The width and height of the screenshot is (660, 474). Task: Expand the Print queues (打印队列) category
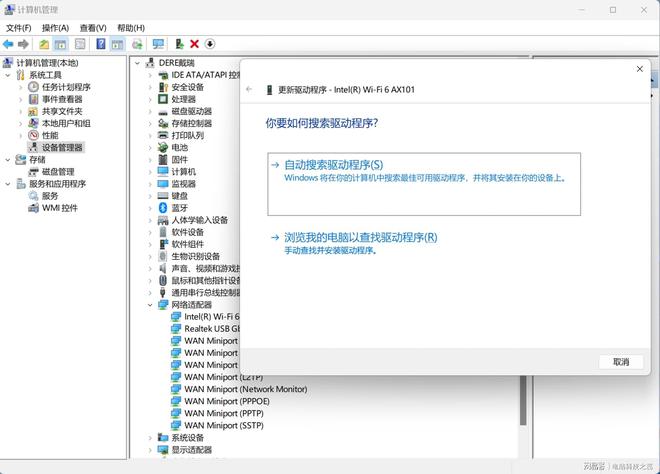click(x=150, y=136)
